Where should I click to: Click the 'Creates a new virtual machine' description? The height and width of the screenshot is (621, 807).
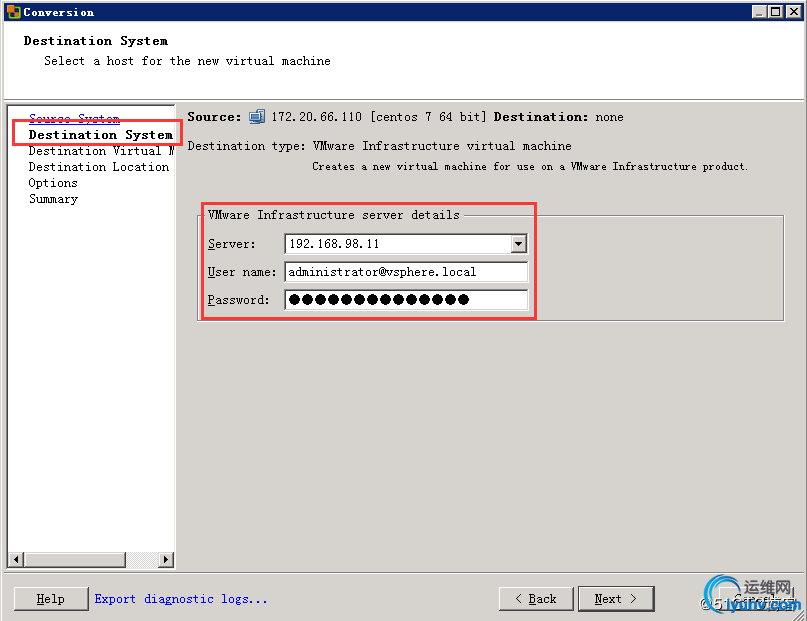(x=530, y=166)
